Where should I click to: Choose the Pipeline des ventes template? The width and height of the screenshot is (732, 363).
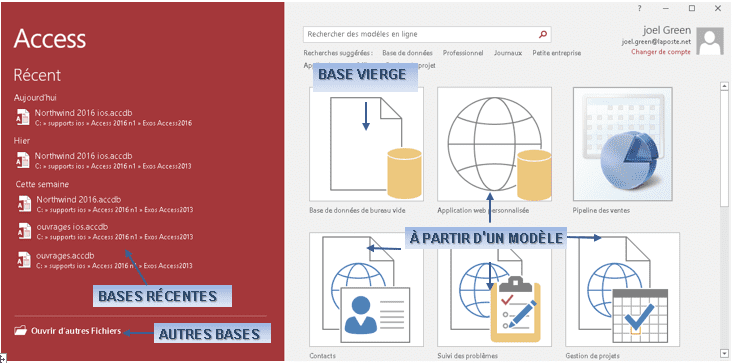tap(623, 144)
